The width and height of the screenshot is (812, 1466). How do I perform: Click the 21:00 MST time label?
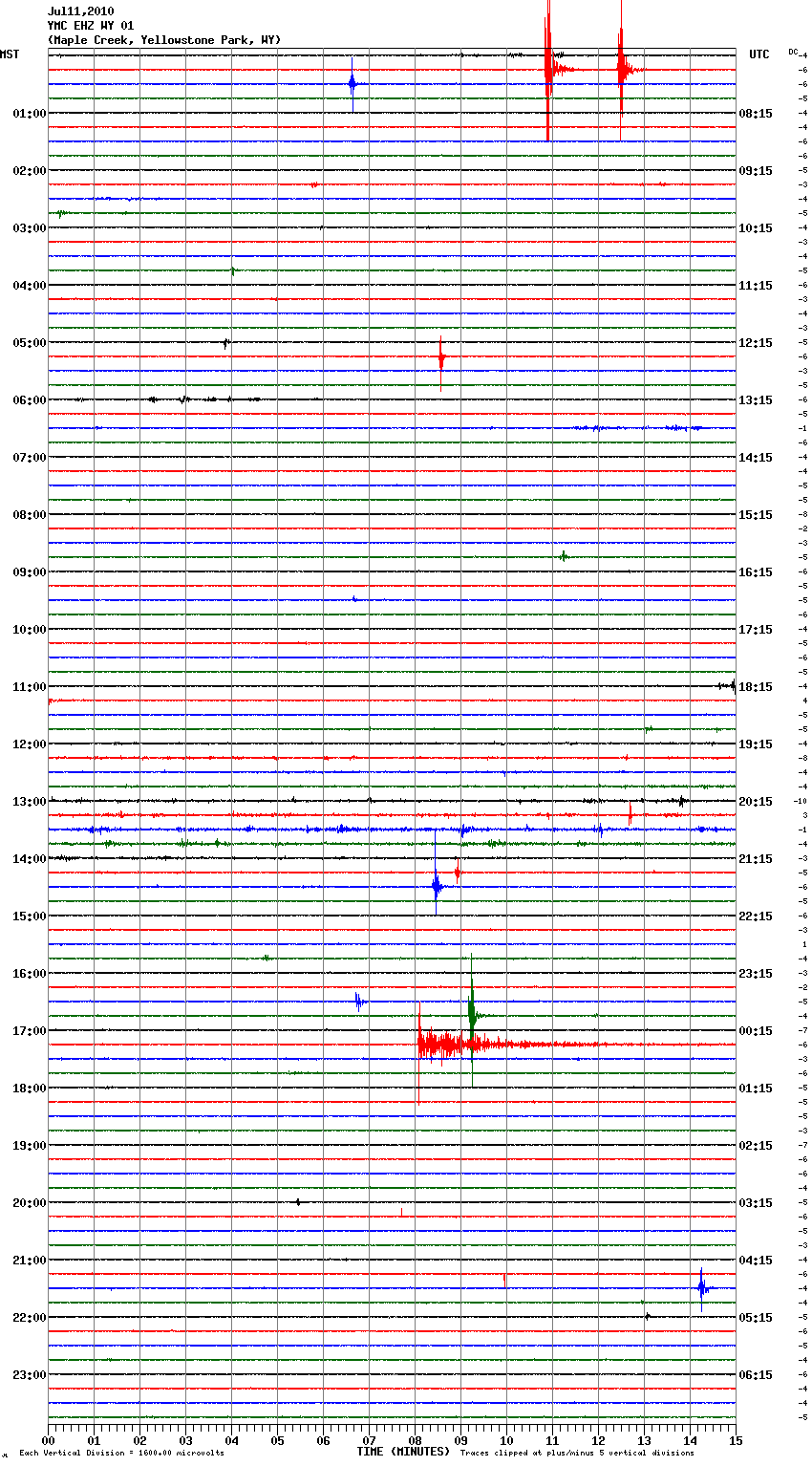30,1260
